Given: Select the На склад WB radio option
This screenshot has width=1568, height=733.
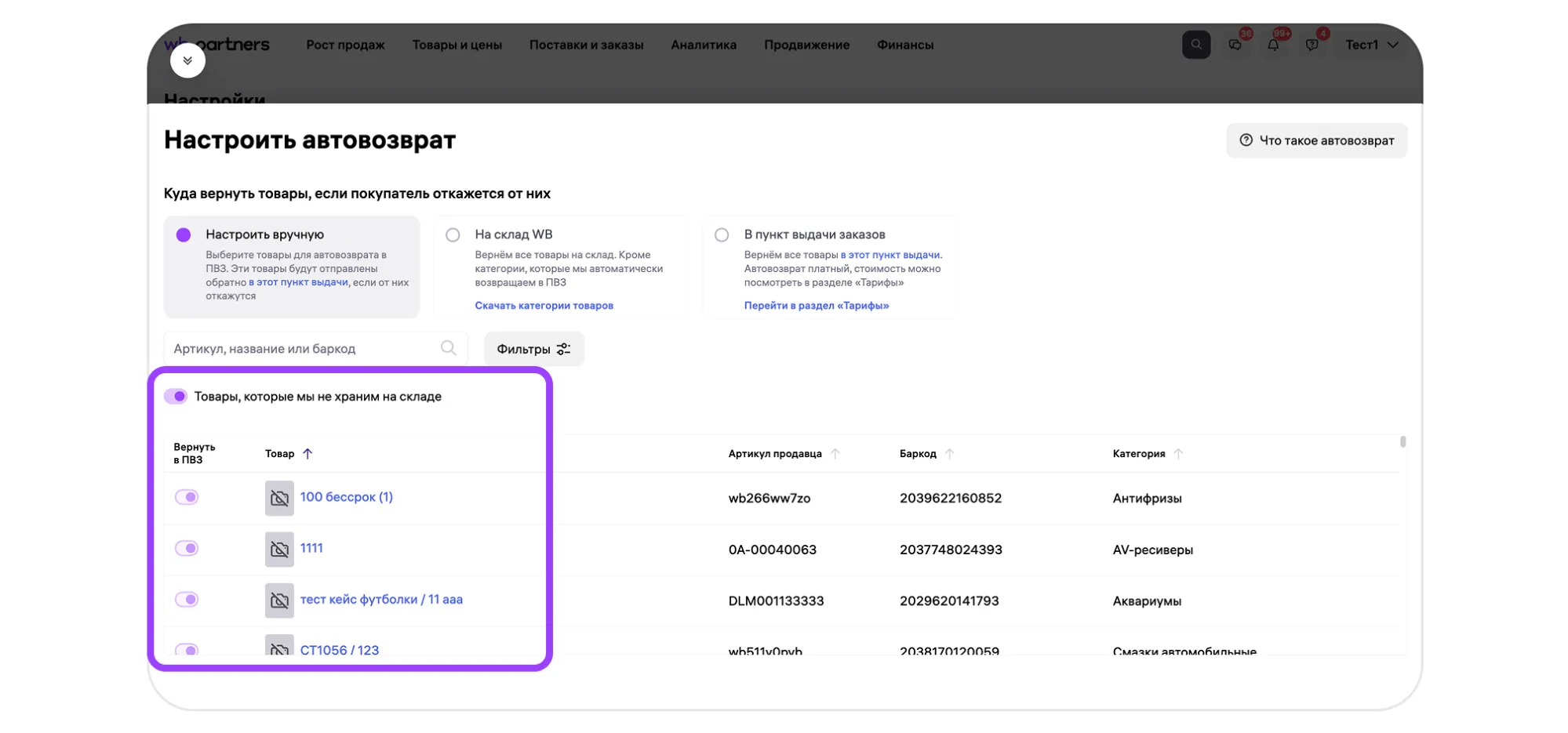Looking at the screenshot, I should click(x=453, y=234).
